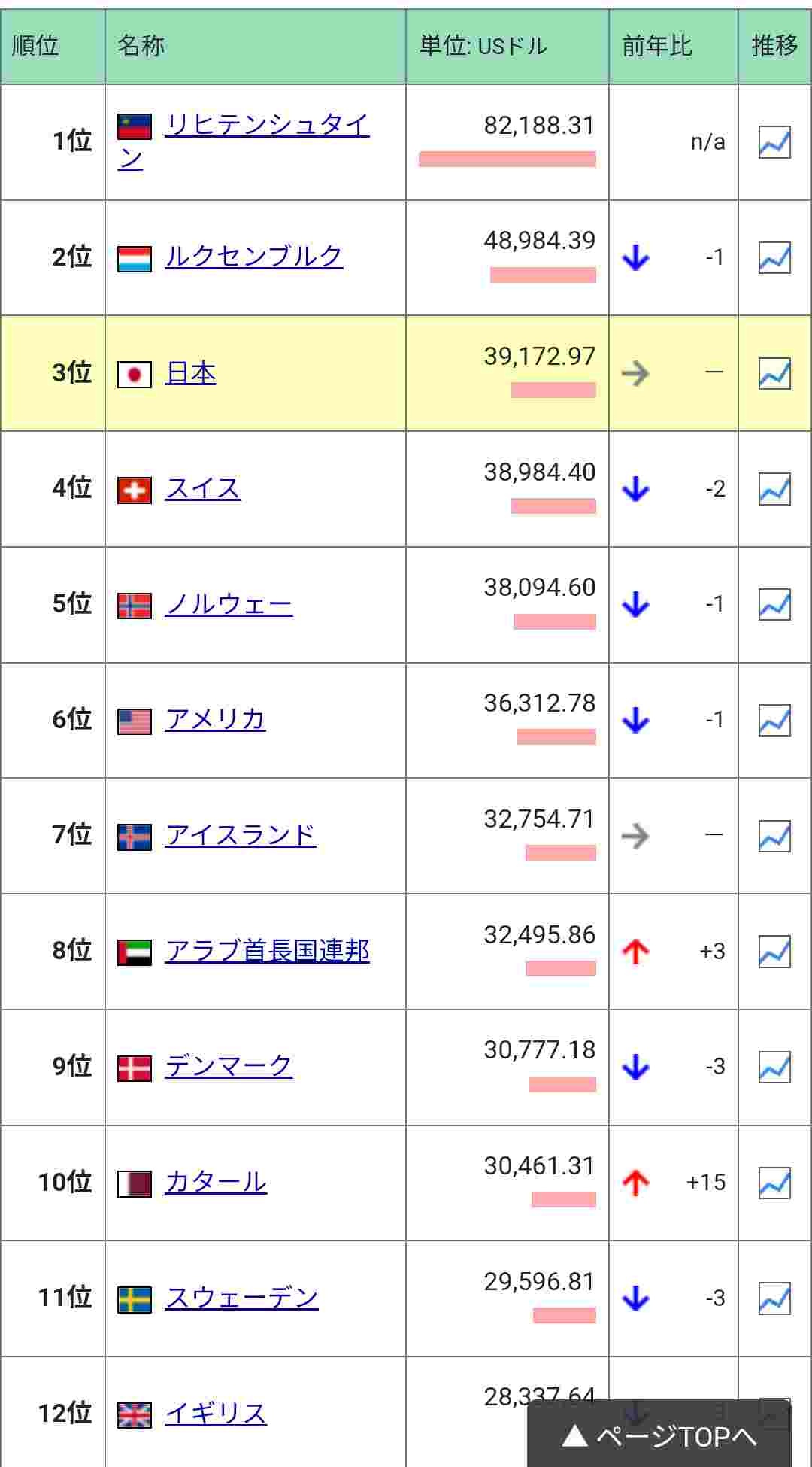This screenshot has width=812, height=1467.
Task: Click trend chart icon in アメリカ row
Action: (774, 721)
